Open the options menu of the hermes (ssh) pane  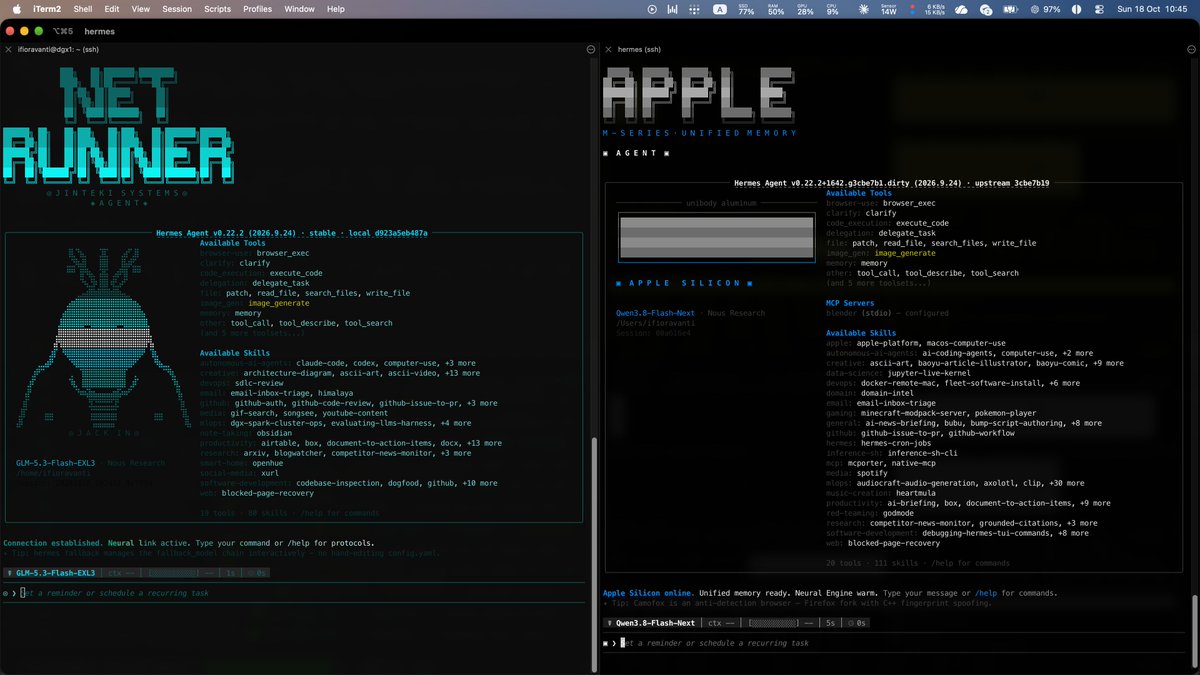pos(1191,49)
